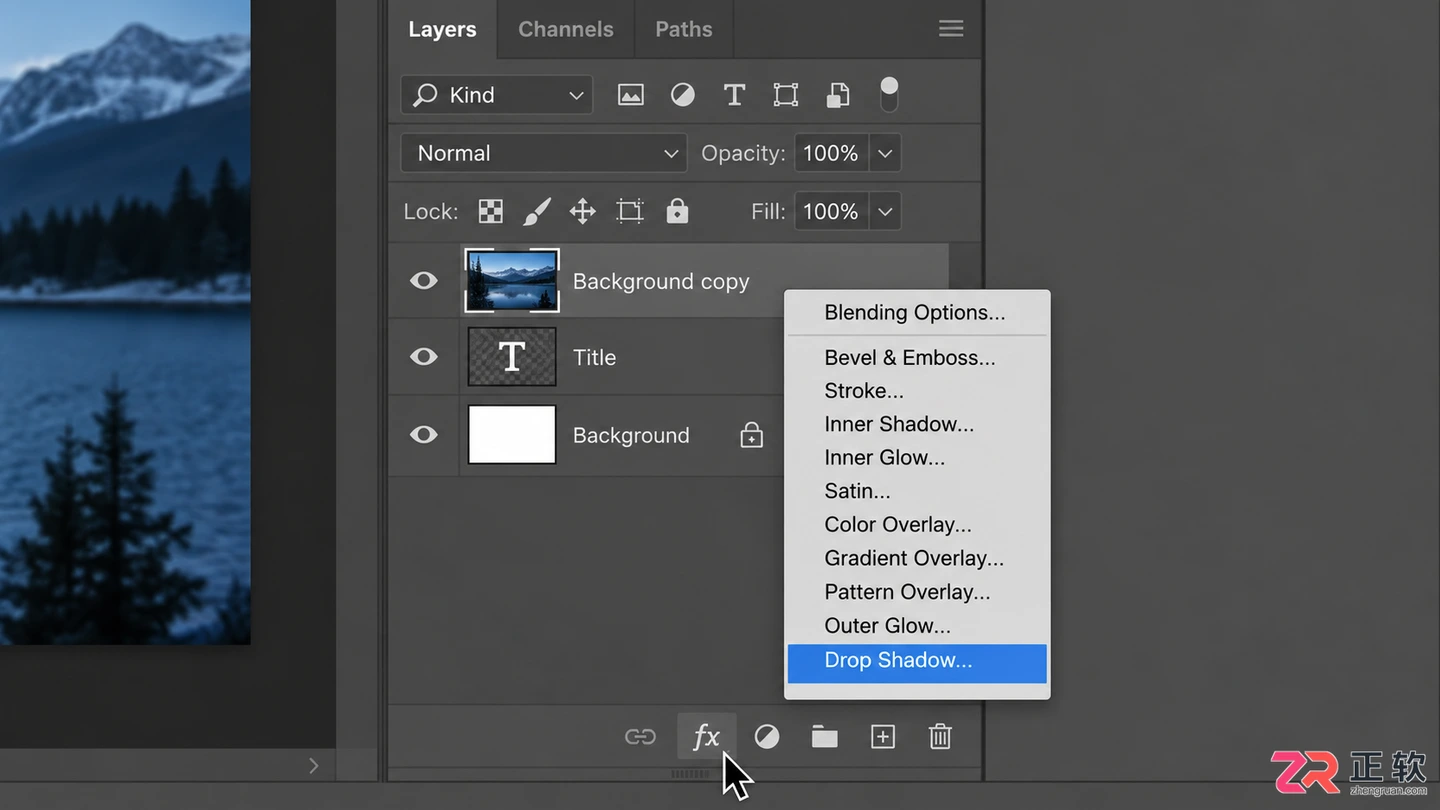Click the smart object filter icon
The height and width of the screenshot is (810, 1440).
click(x=838, y=95)
